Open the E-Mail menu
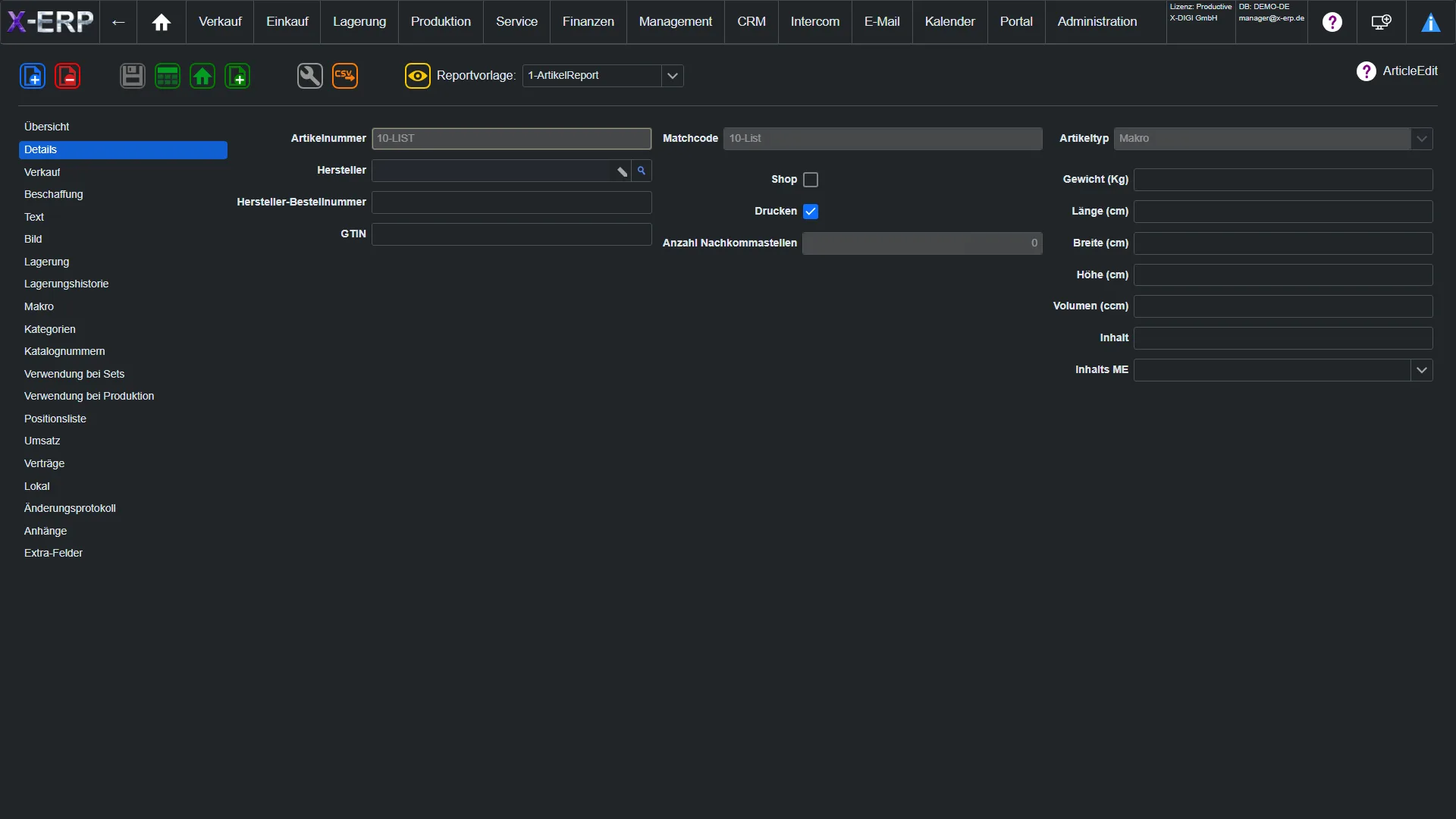Viewport: 1456px width, 819px height. (882, 22)
